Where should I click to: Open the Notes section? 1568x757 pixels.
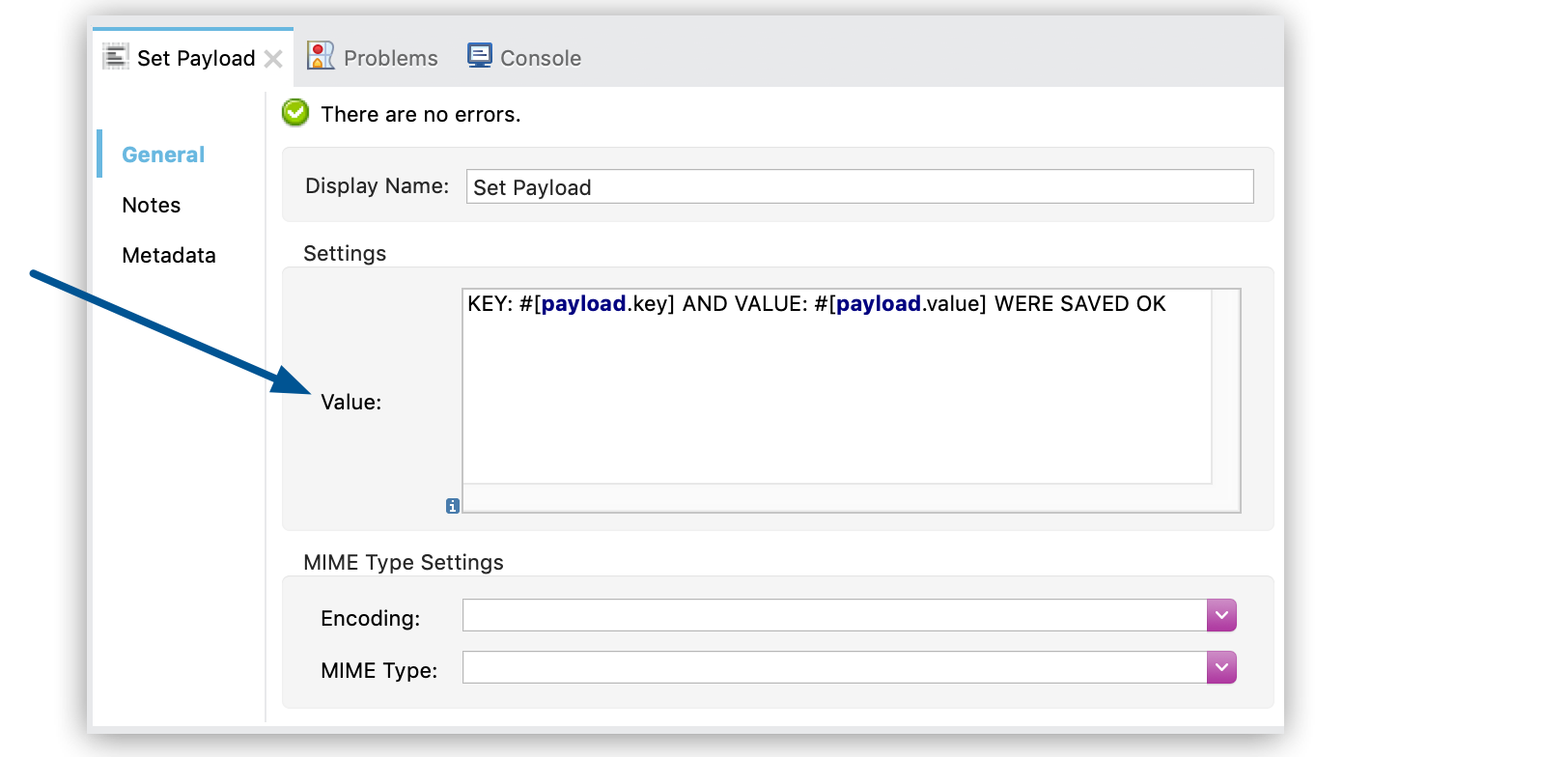[x=152, y=205]
